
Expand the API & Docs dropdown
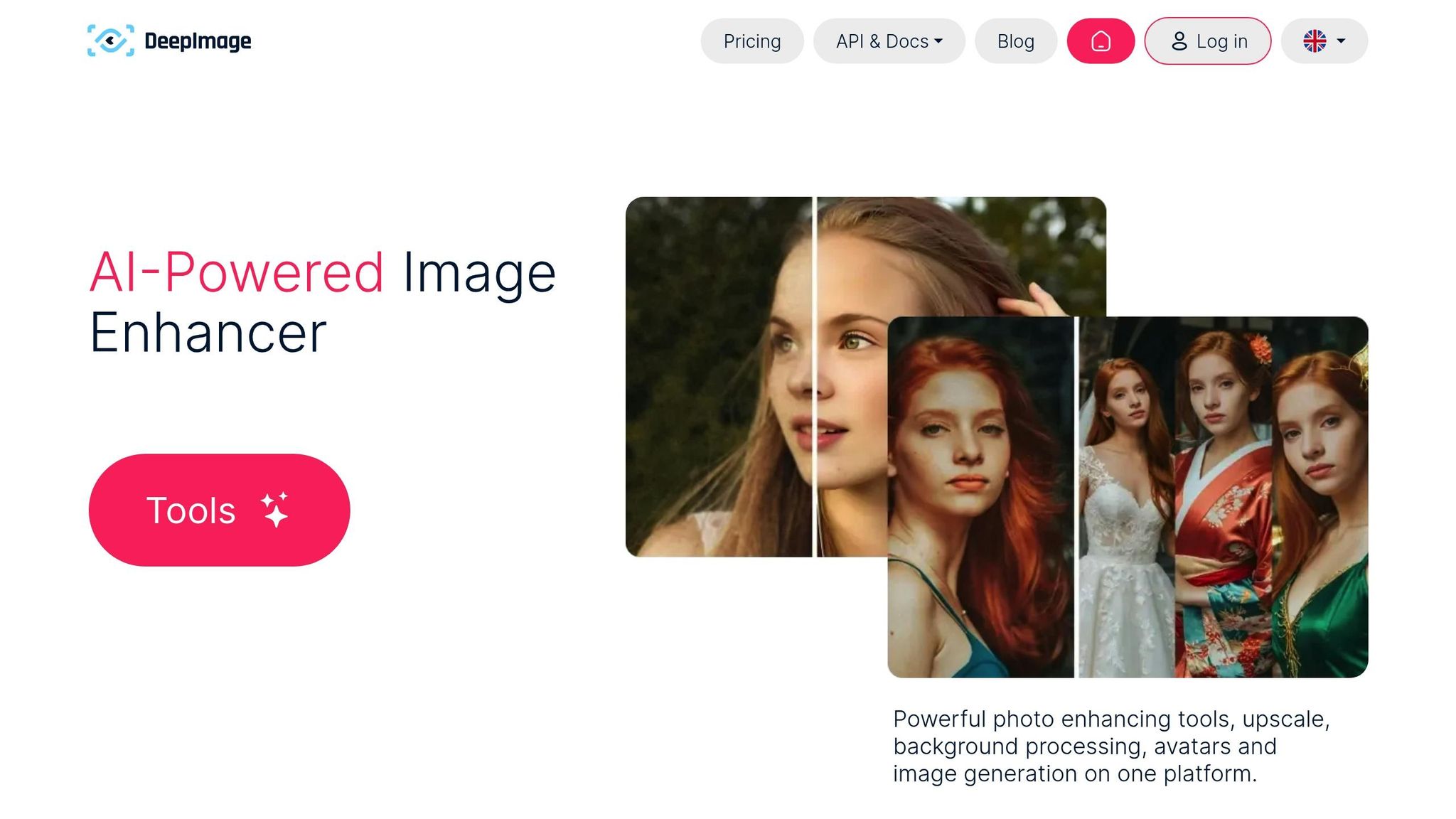889,41
